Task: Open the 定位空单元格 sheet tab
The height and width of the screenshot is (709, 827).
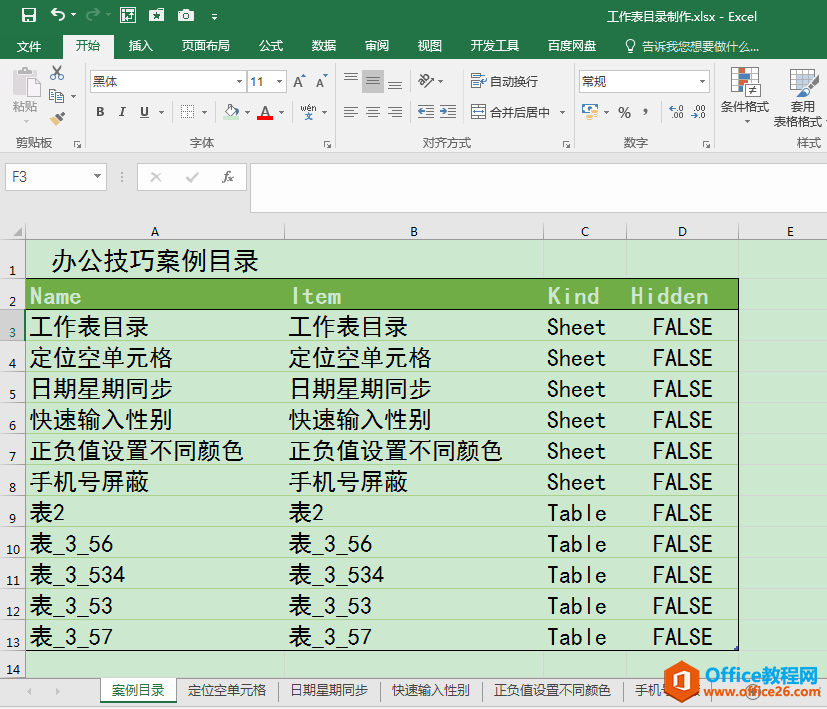Action: [227, 691]
